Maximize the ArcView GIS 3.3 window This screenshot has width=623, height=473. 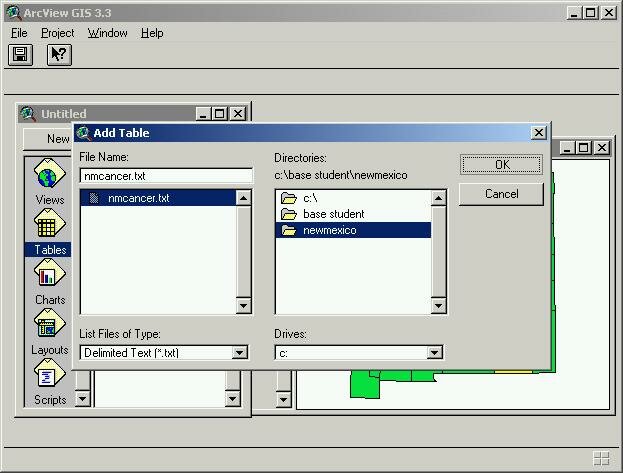pos(590,13)
